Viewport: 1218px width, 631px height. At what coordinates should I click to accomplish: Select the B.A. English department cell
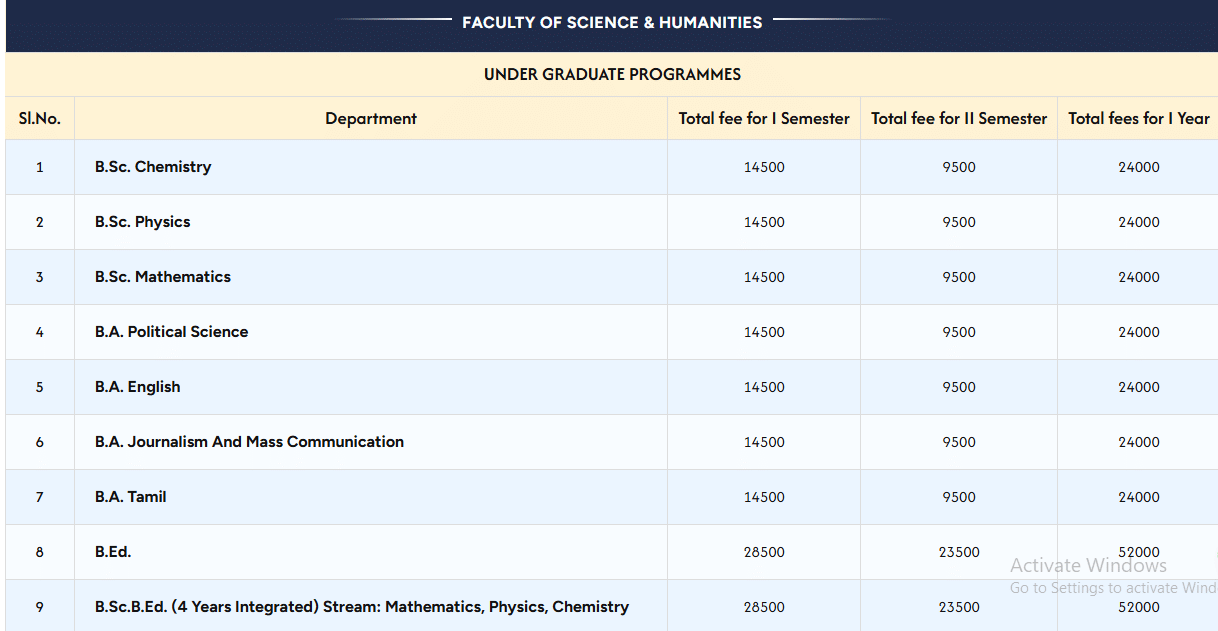point(138,387)
